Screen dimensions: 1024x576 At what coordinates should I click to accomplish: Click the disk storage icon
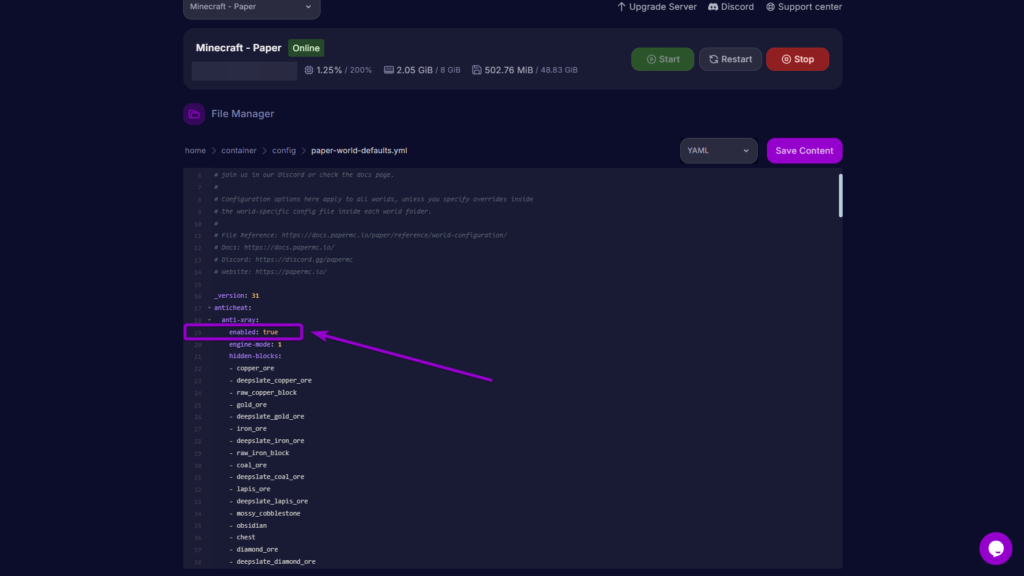pos(476,71)
